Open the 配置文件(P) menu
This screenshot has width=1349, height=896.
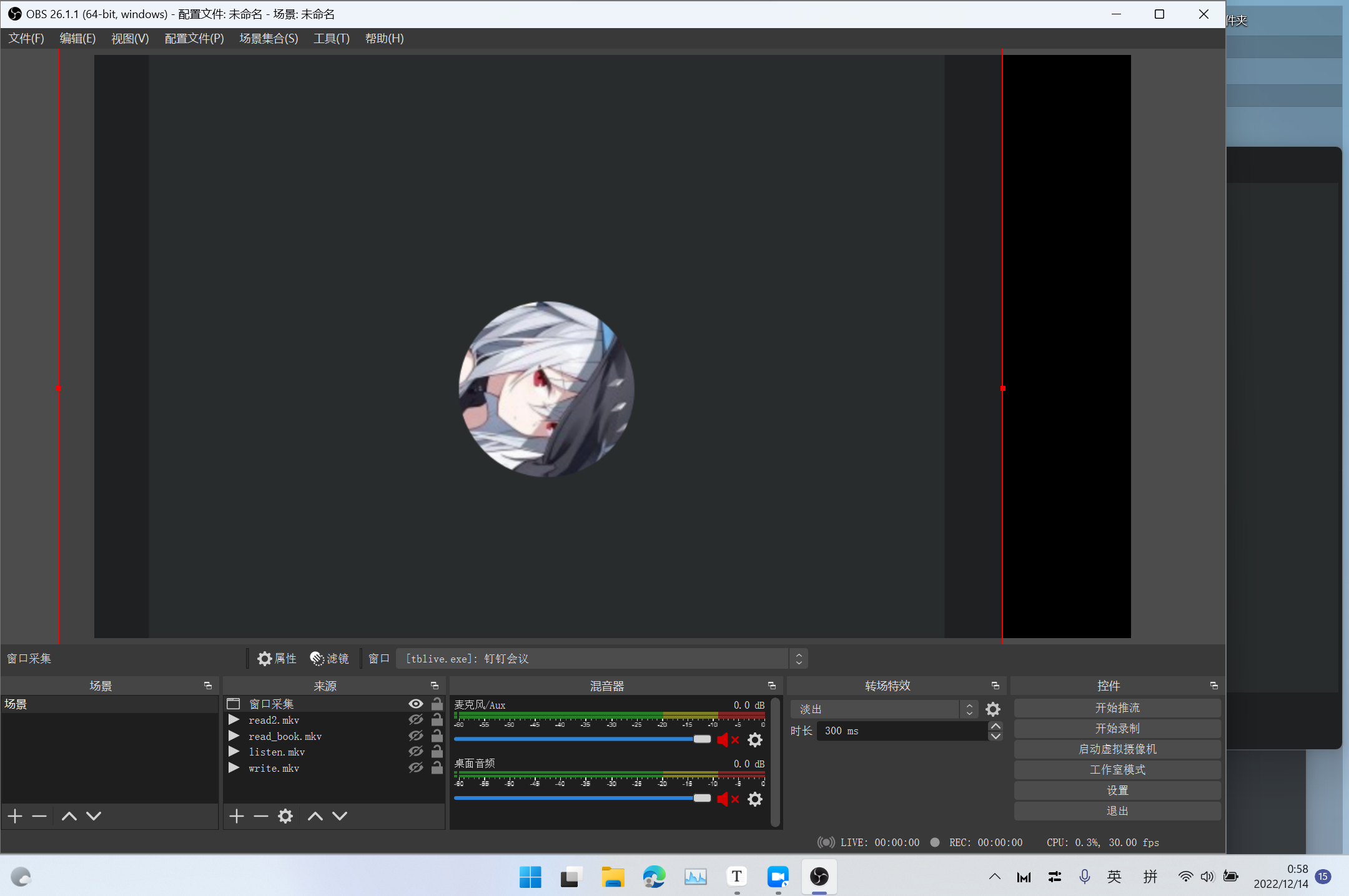point(194,39)
